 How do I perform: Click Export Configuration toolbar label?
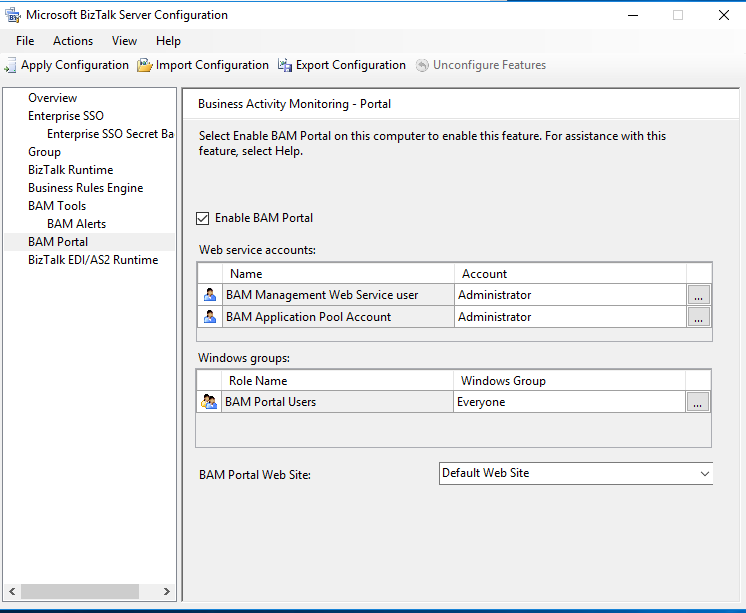(x=351, y=65)
